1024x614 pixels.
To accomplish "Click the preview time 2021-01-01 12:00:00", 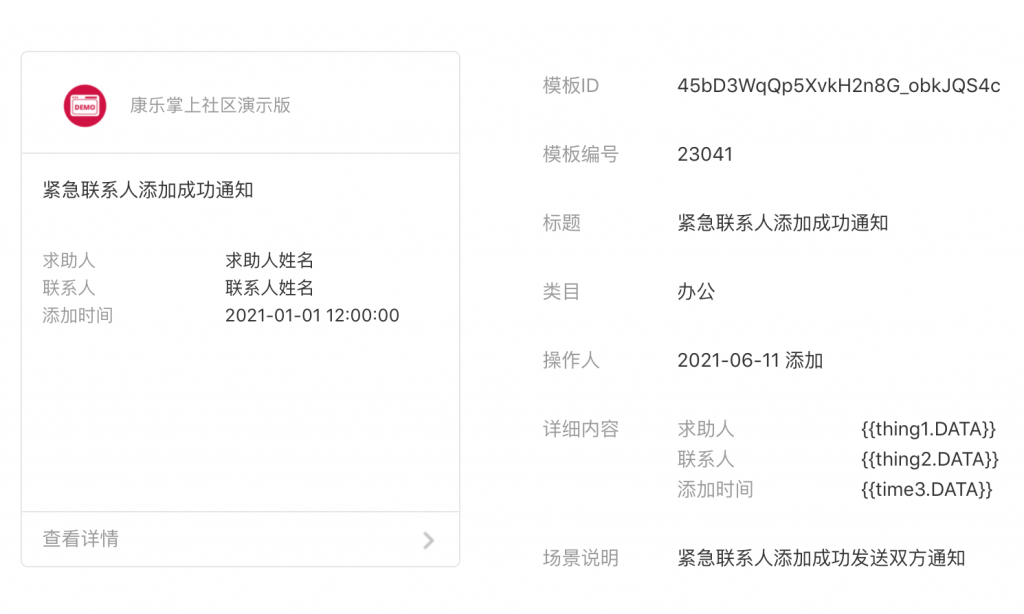I will 312,316.
